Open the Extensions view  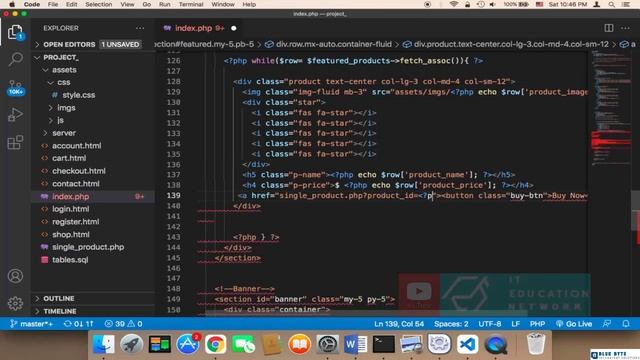15,142
